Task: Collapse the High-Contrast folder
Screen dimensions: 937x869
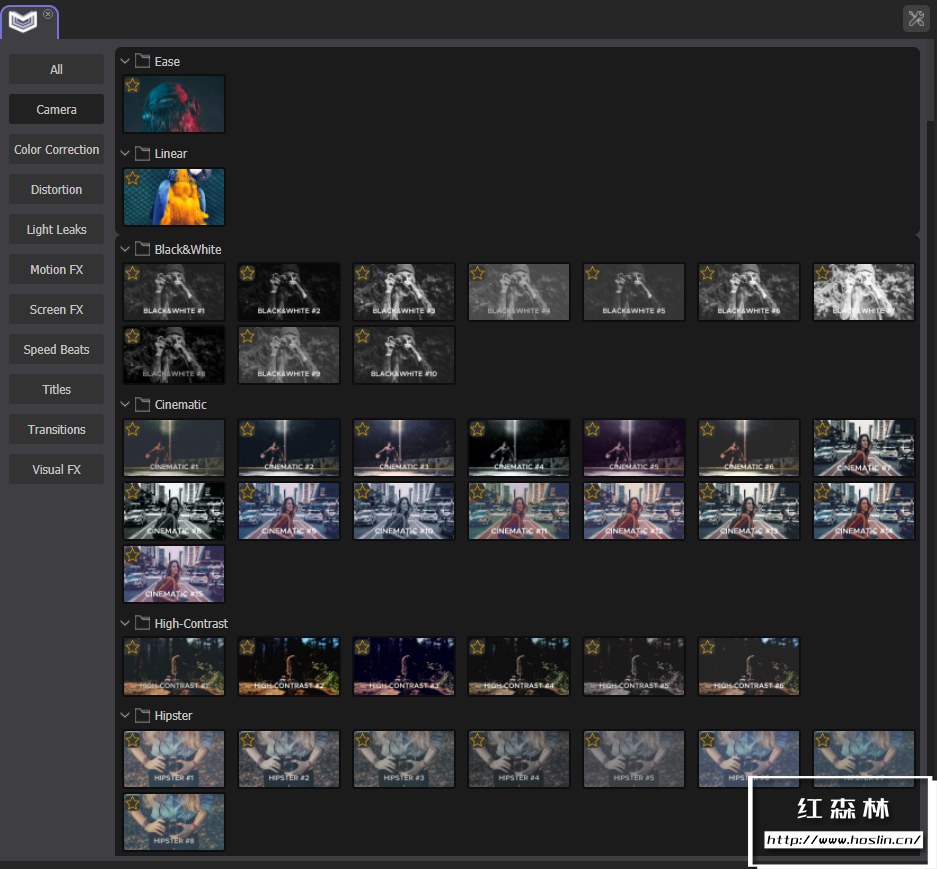Action: (x=125, y=623)
